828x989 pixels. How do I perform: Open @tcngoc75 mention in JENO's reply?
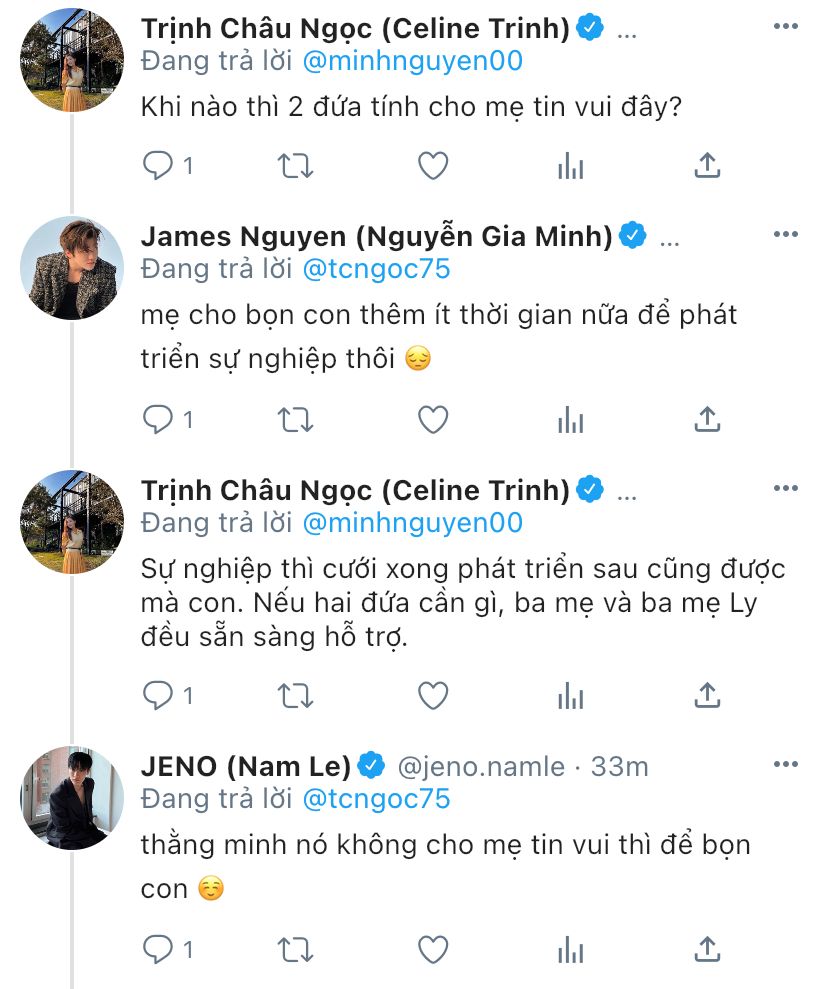(x=377, y=798)
